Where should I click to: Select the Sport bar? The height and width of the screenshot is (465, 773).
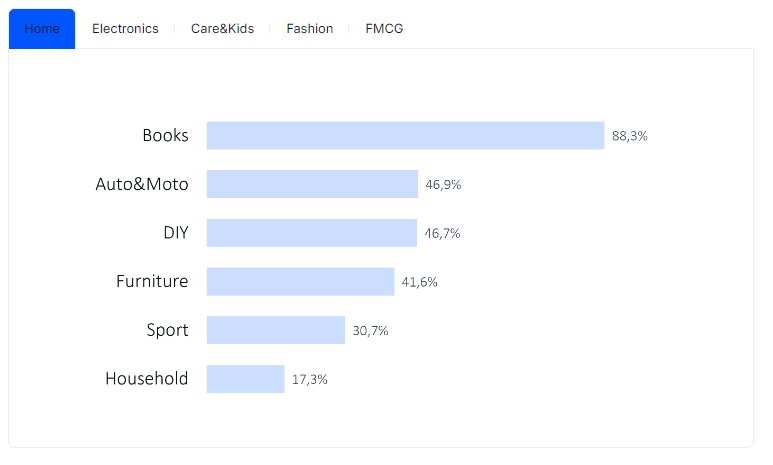[276, 330]
